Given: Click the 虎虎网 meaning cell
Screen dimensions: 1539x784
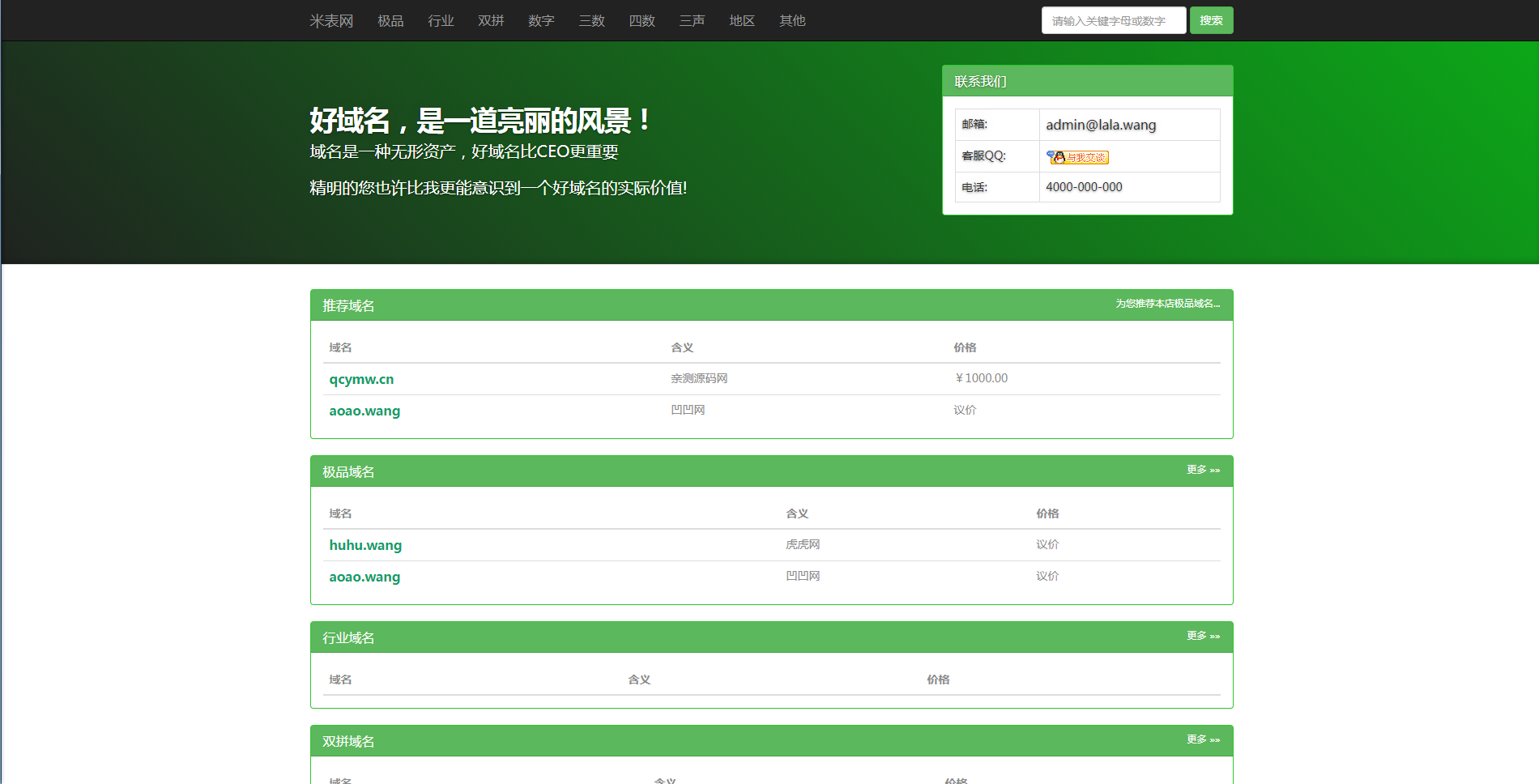Looking at the screenshot, I should click(803, 544).
